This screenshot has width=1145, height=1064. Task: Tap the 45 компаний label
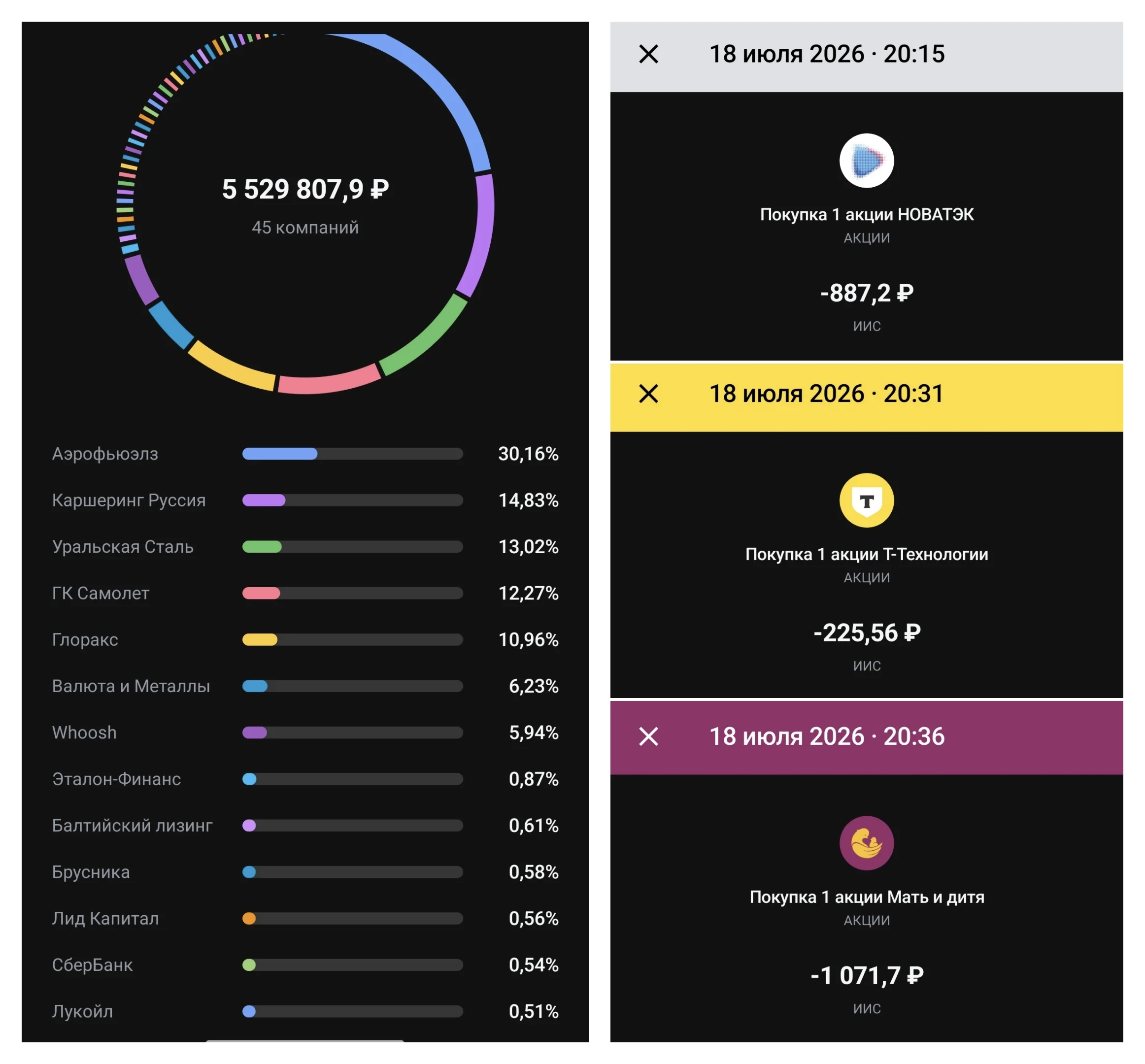(x=305, y=228)
